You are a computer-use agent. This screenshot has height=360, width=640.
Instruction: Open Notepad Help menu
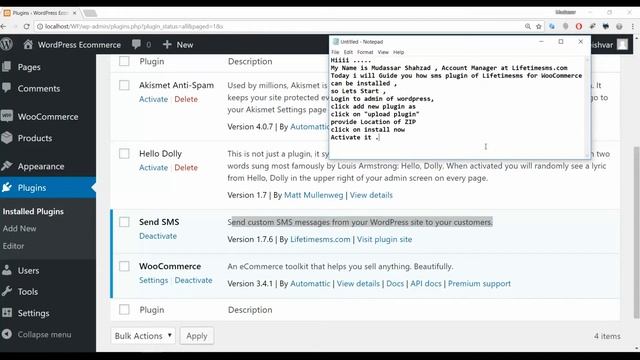398,52
